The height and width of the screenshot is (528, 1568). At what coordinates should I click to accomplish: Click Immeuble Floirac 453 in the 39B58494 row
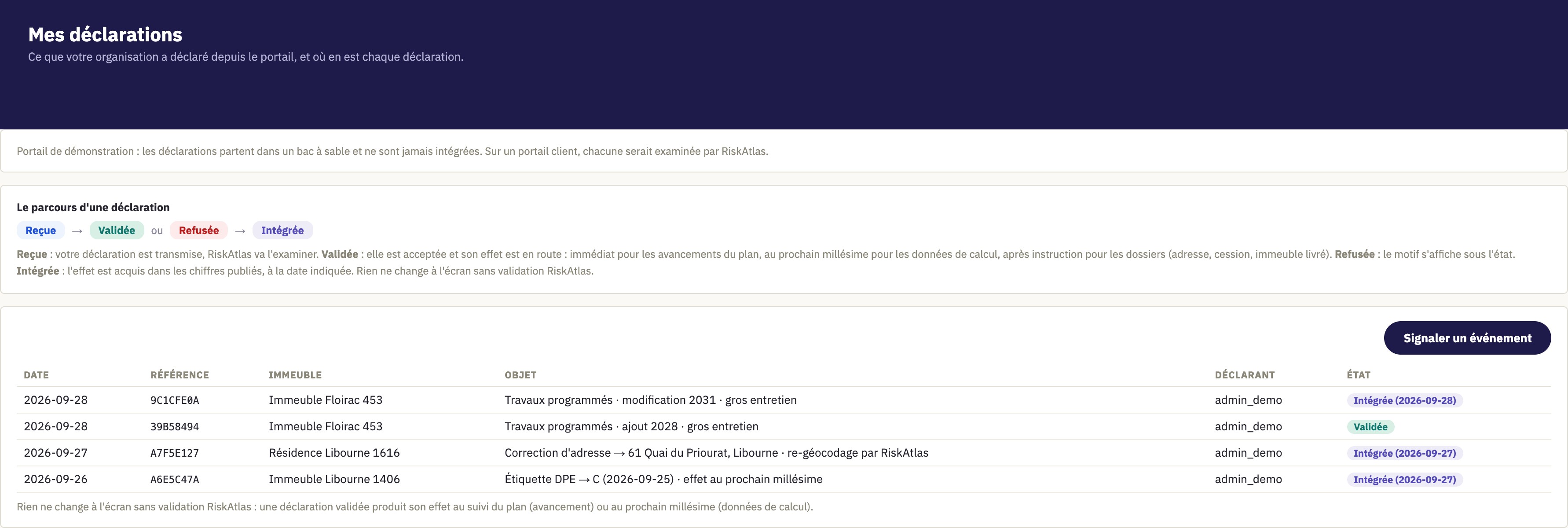[x=326, y=426]
